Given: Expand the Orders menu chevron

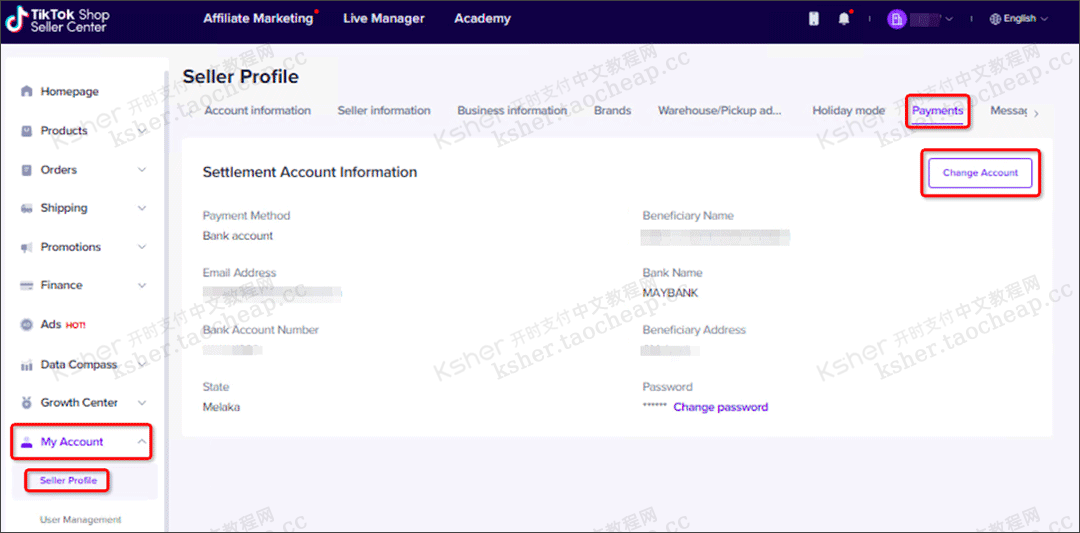Looking at the screenshot, I should tap(142, 169).
